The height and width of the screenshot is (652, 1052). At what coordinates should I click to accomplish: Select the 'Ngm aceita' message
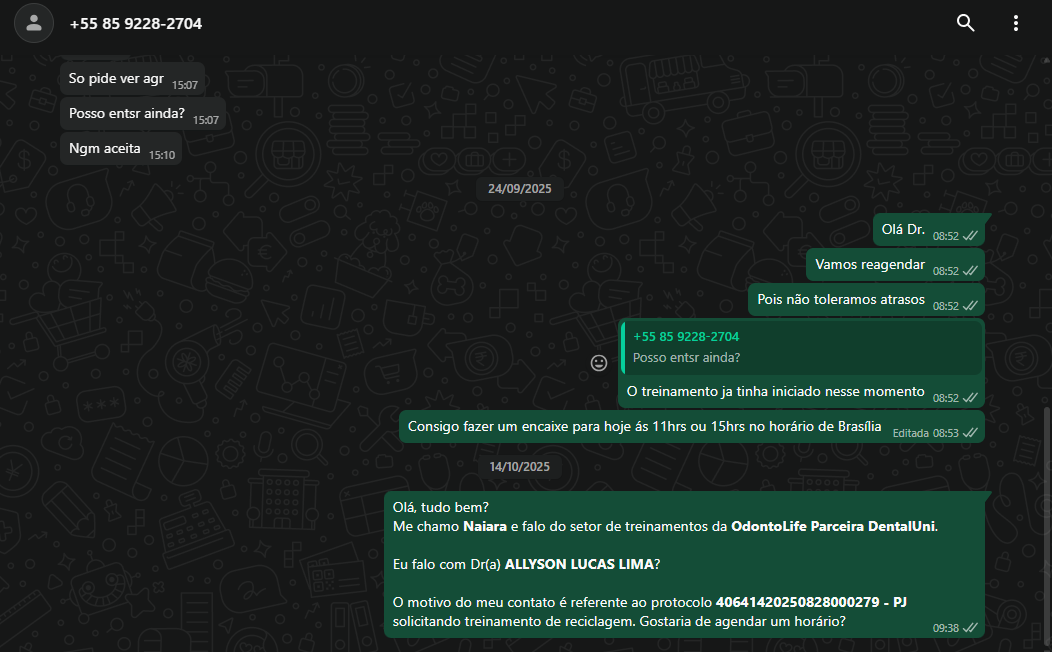click(121, 149)
